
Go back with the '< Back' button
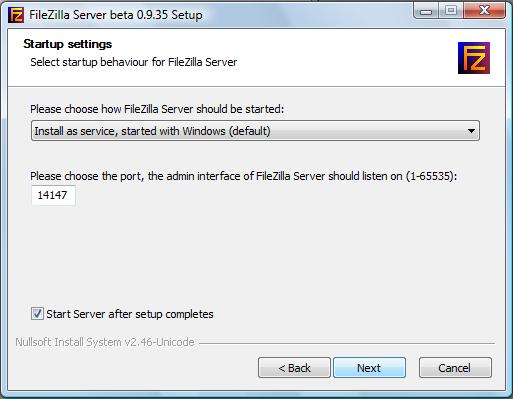coord(294,368)
